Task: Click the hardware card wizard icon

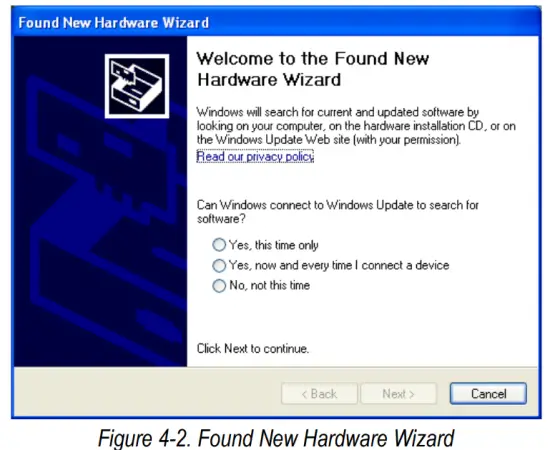Action: pyautogui.click(x=137, y=86)
